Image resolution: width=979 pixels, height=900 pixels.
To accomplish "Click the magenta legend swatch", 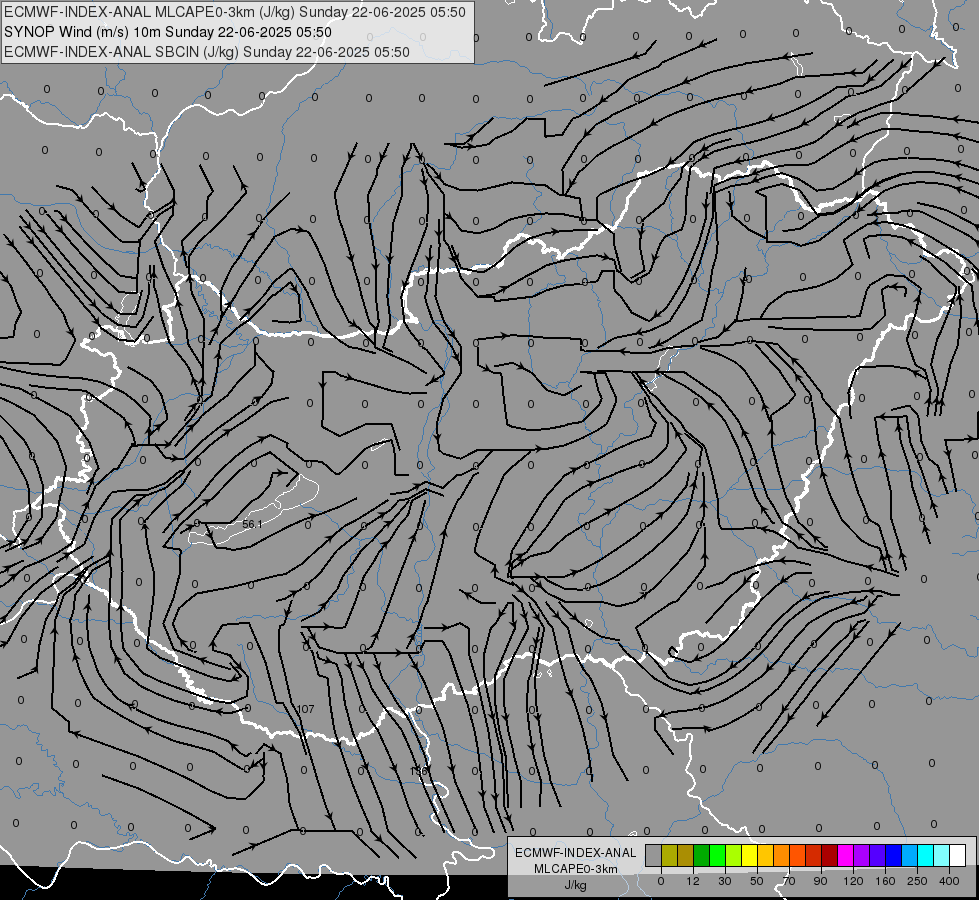I will (x=846, y=855).
